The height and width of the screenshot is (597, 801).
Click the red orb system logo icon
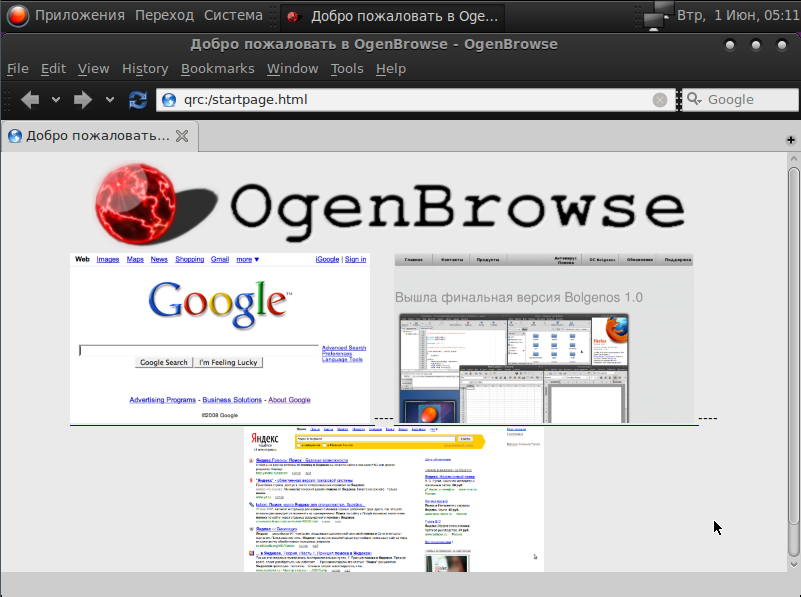(18, 15)
